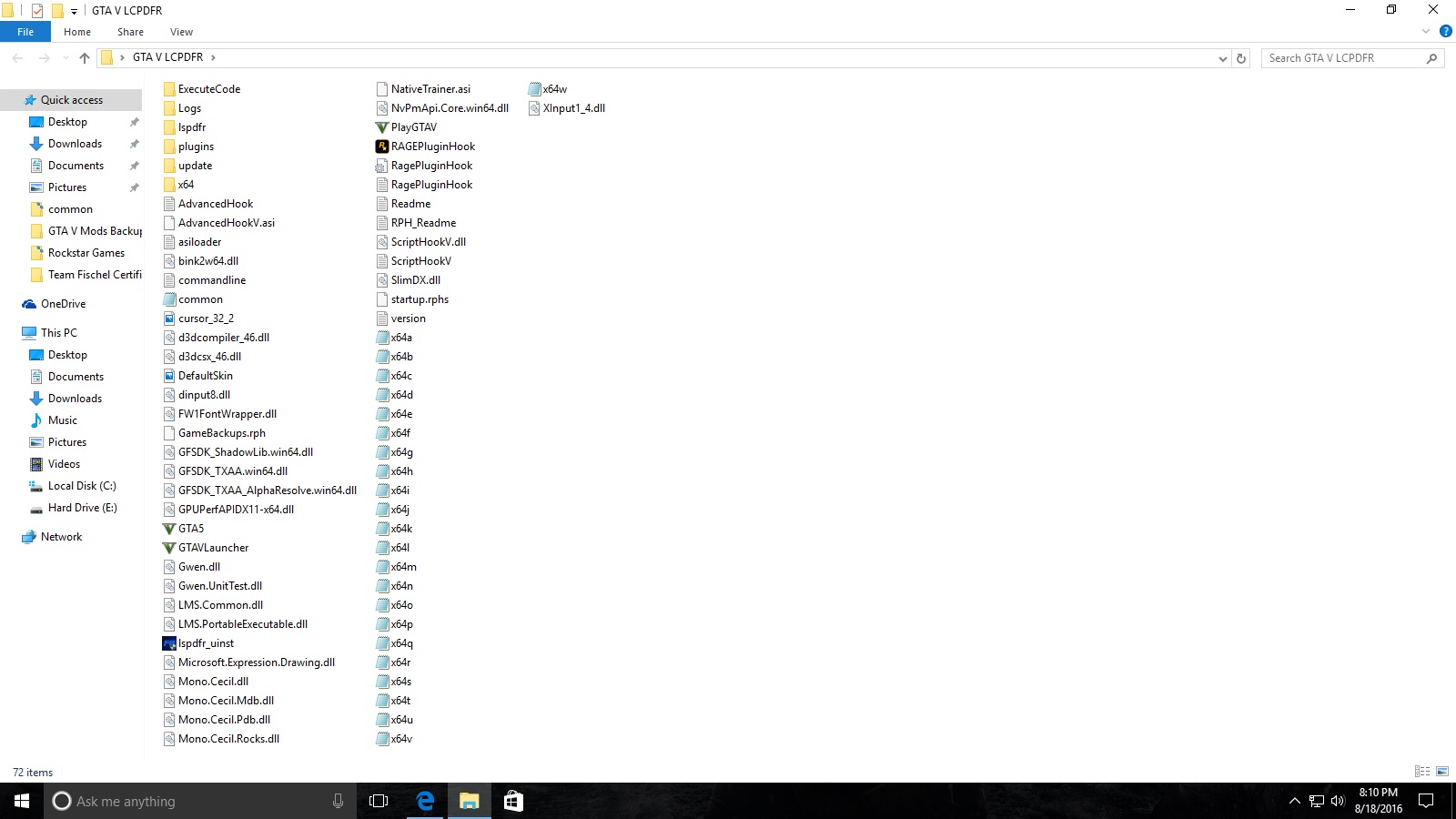Open the Home ribbon tab
The image size is (1456, 819).
77,32
